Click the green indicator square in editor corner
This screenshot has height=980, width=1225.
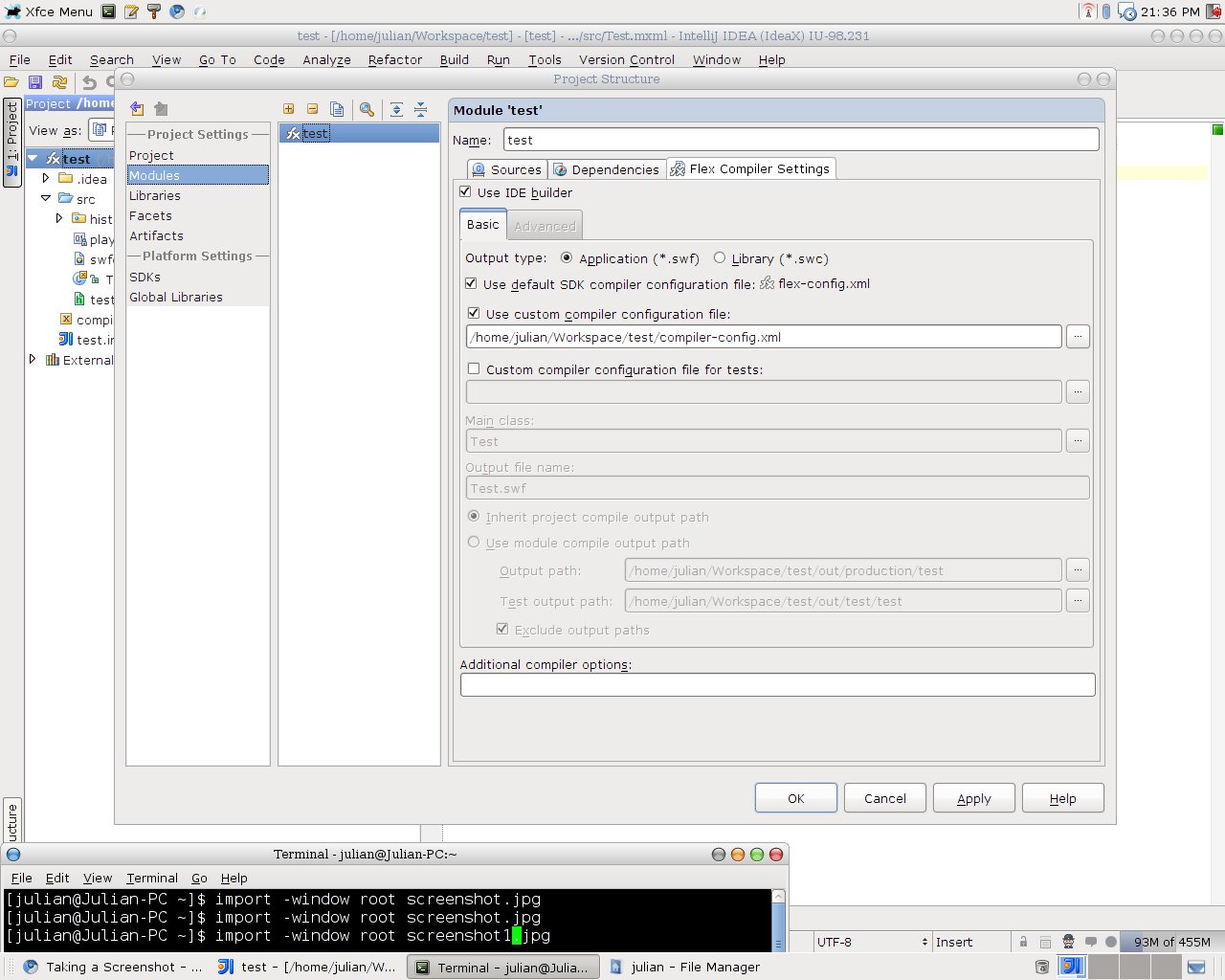pyautogui.click(x=1217, y=129)
